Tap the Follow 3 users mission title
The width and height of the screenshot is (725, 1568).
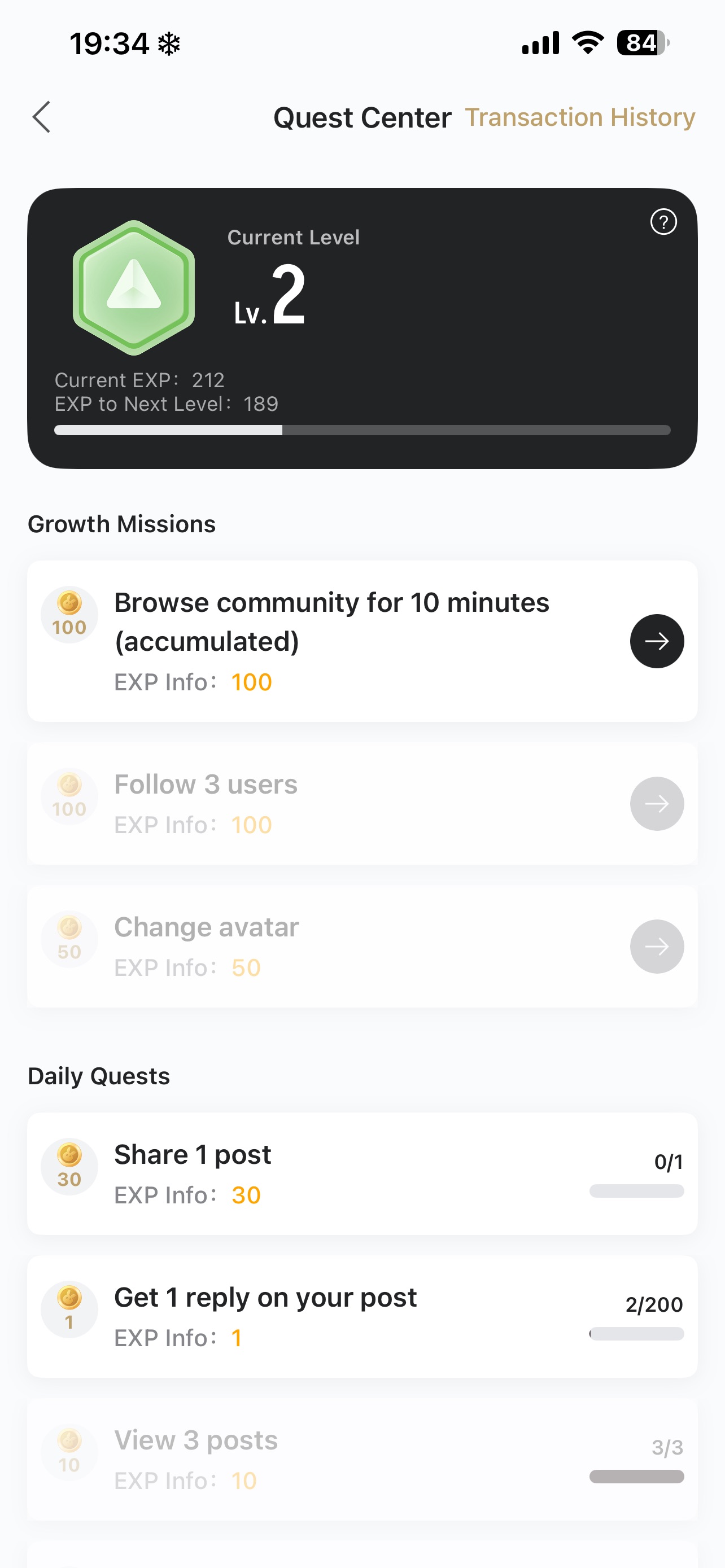(x=206, y=785)
